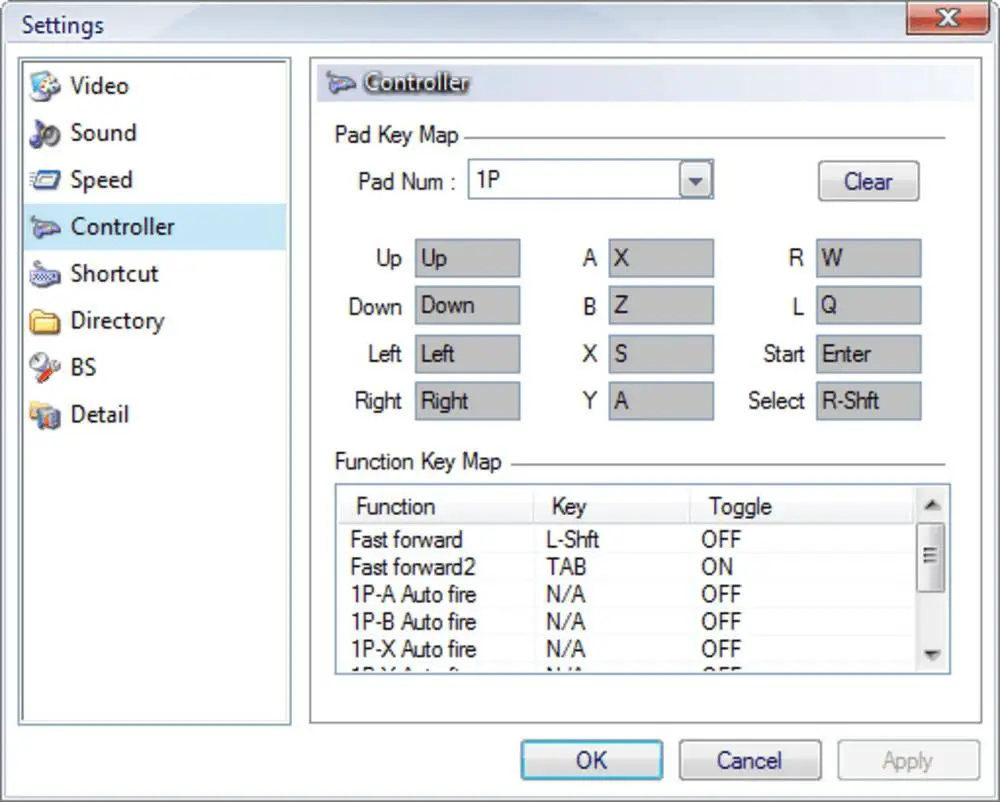
Task: Click the Video monitor icon in sidebar
Action: point(45,87)
